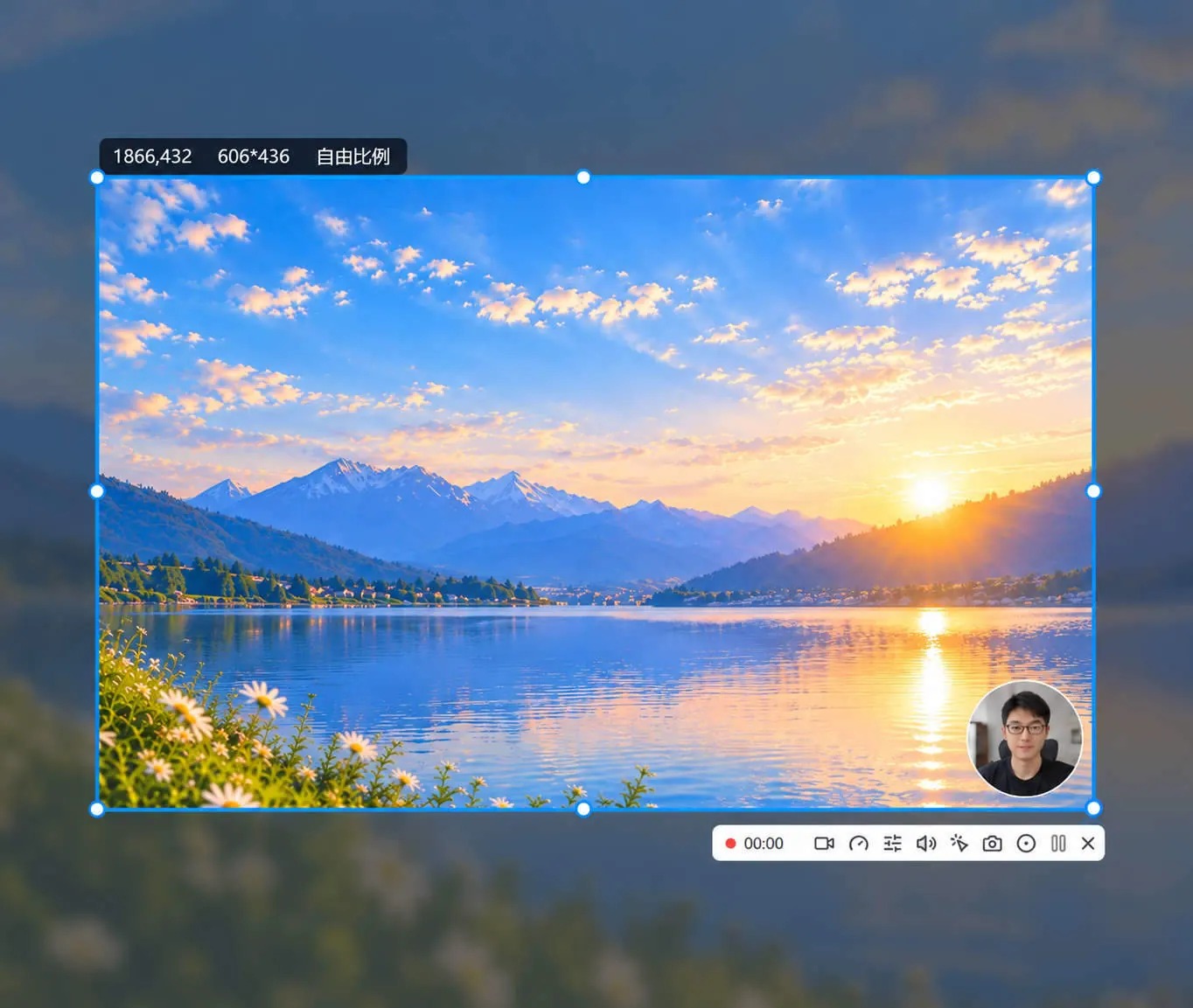The width and height of the screenshot is (1193, 1008).
Task: Toggle the speaker sound icon
Action: pyautogui.click(x=926, y=844)
